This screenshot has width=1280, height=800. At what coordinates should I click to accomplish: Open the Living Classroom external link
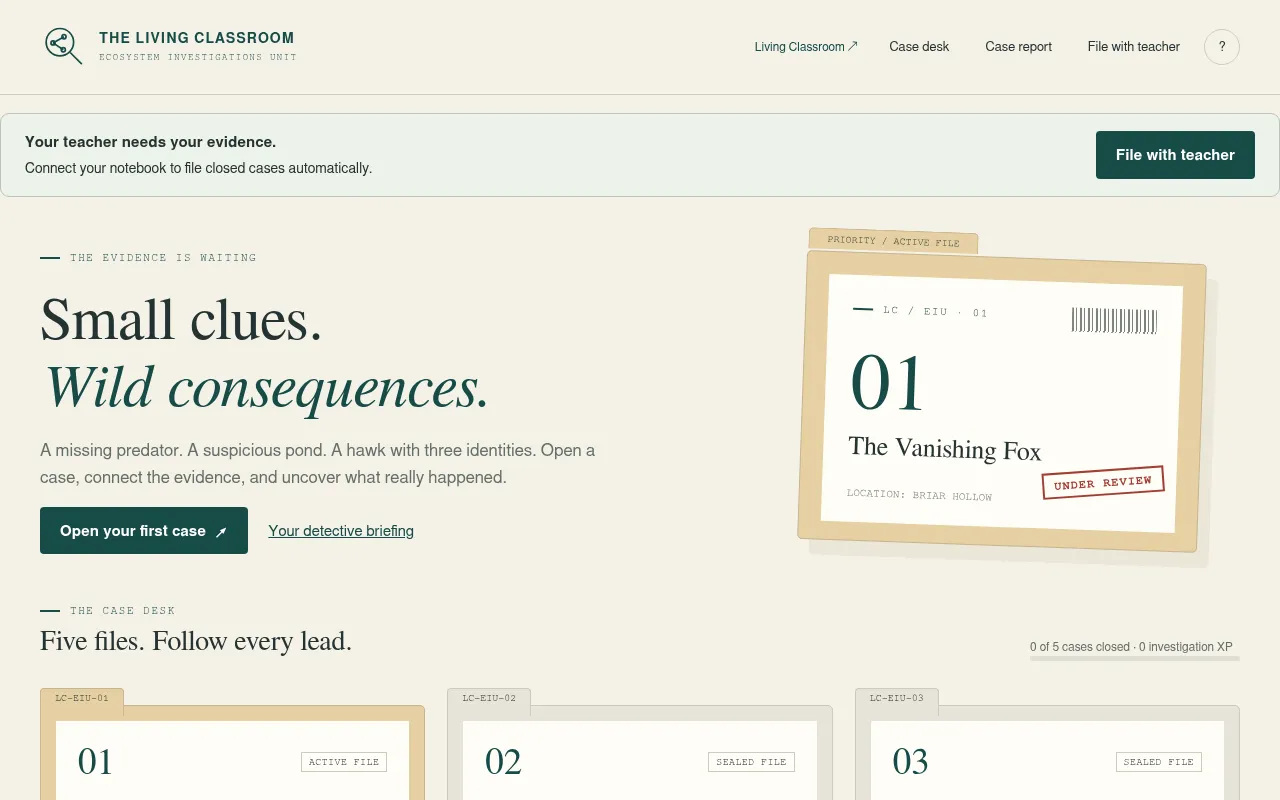click(x=806, y=47)
